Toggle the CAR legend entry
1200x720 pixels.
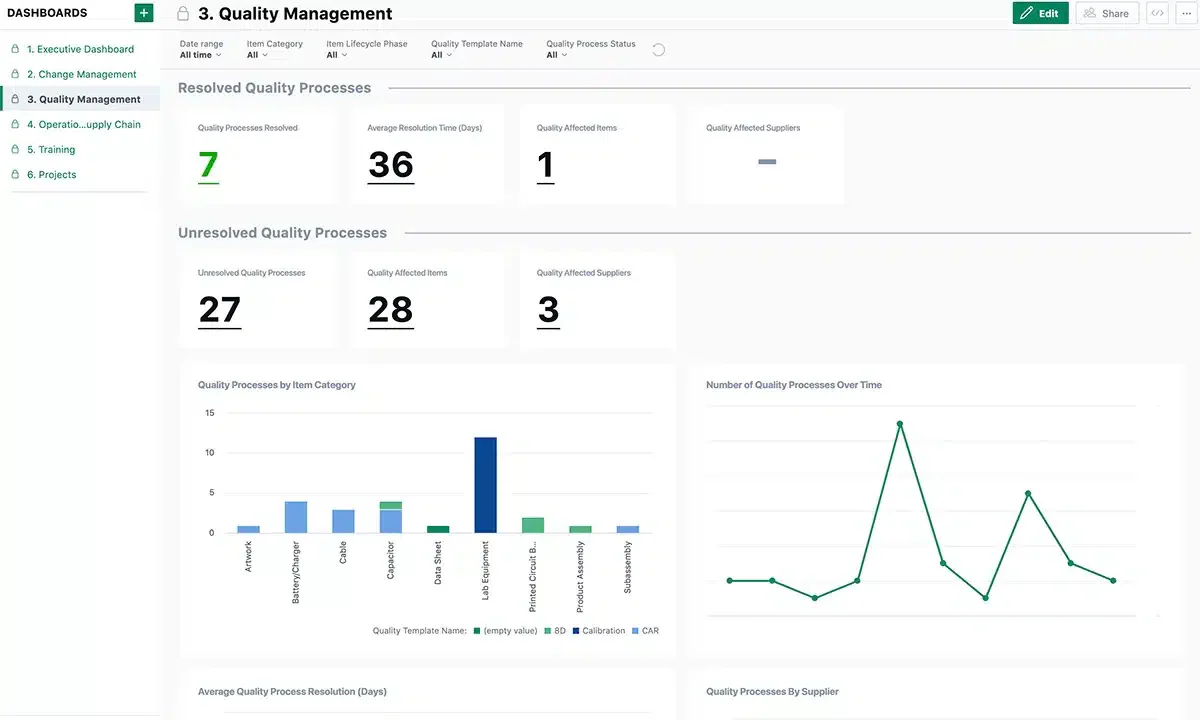tap(646, 631)
